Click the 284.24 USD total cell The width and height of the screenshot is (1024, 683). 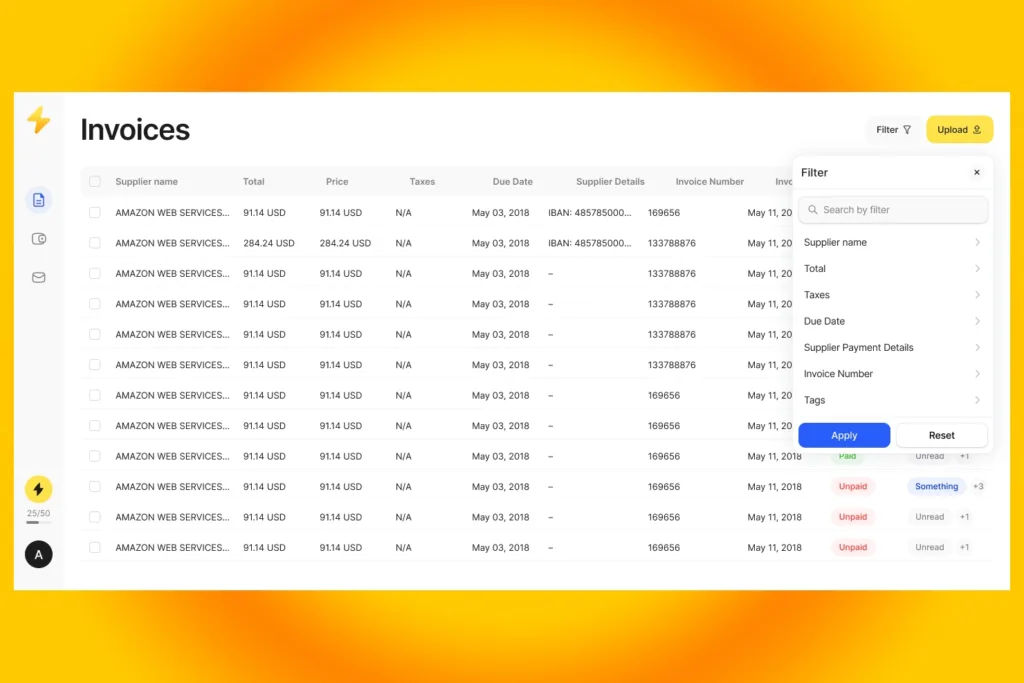(x=268, y=243)
